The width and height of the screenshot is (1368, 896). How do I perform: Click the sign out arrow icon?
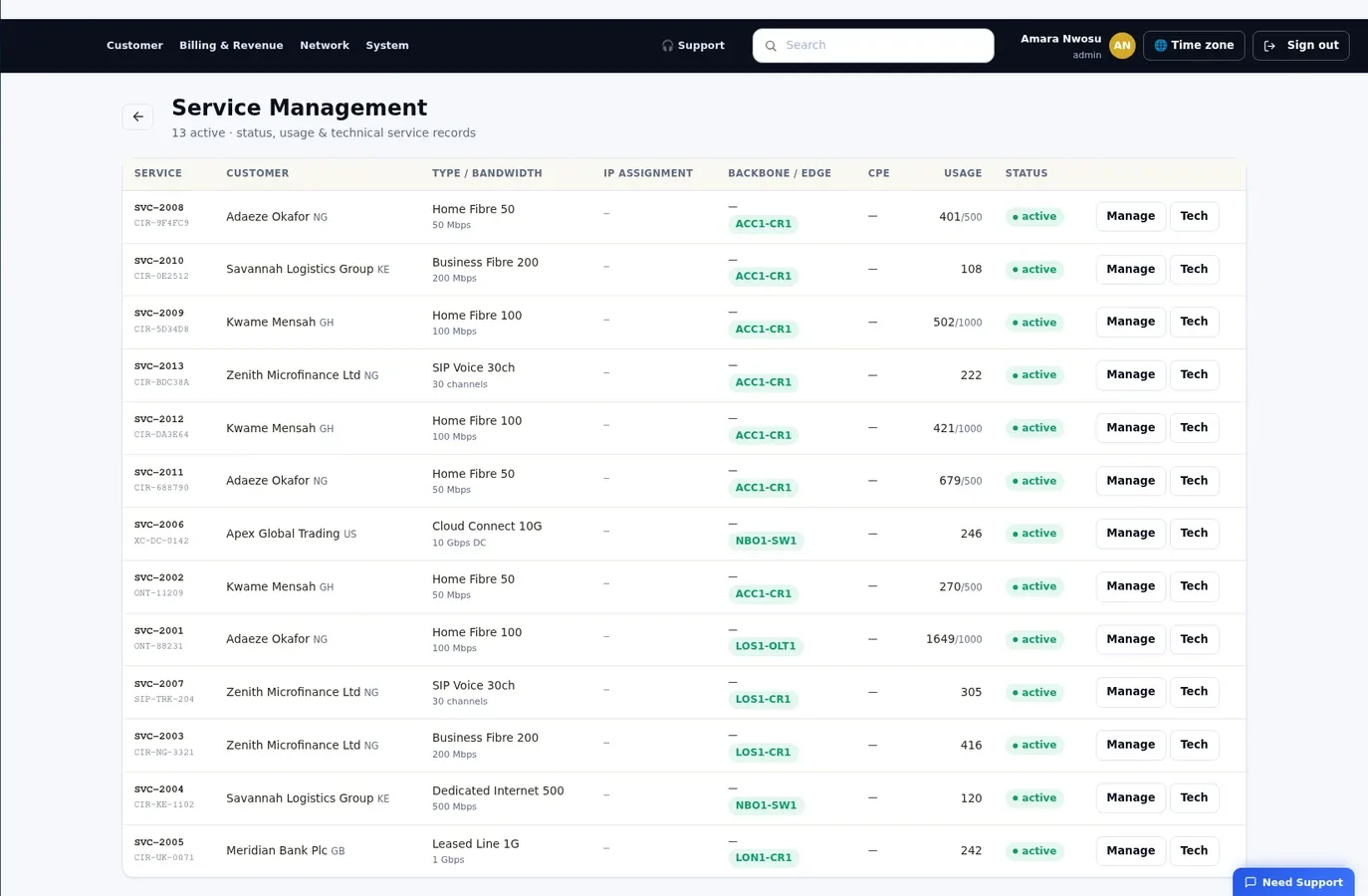coord(1269,46)
